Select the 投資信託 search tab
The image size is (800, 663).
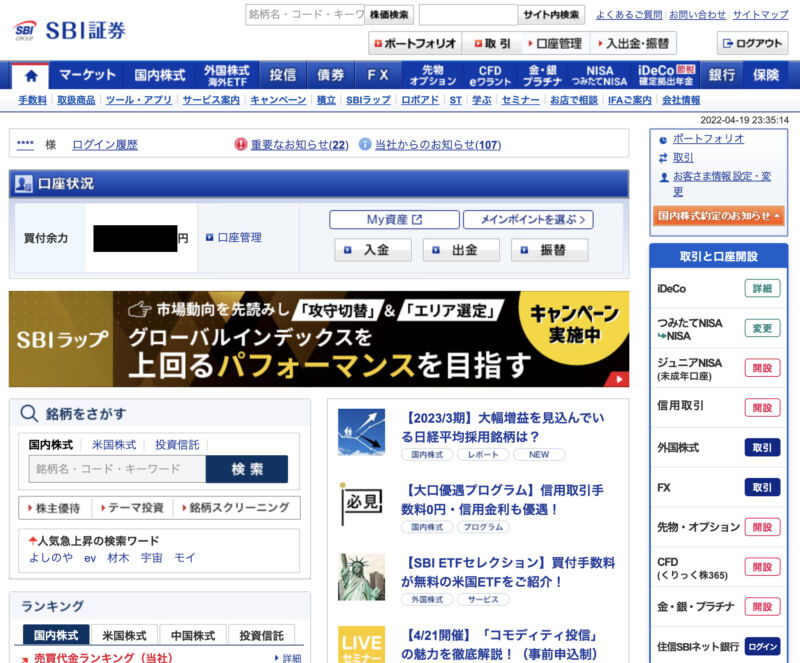[x=177, y=445]
